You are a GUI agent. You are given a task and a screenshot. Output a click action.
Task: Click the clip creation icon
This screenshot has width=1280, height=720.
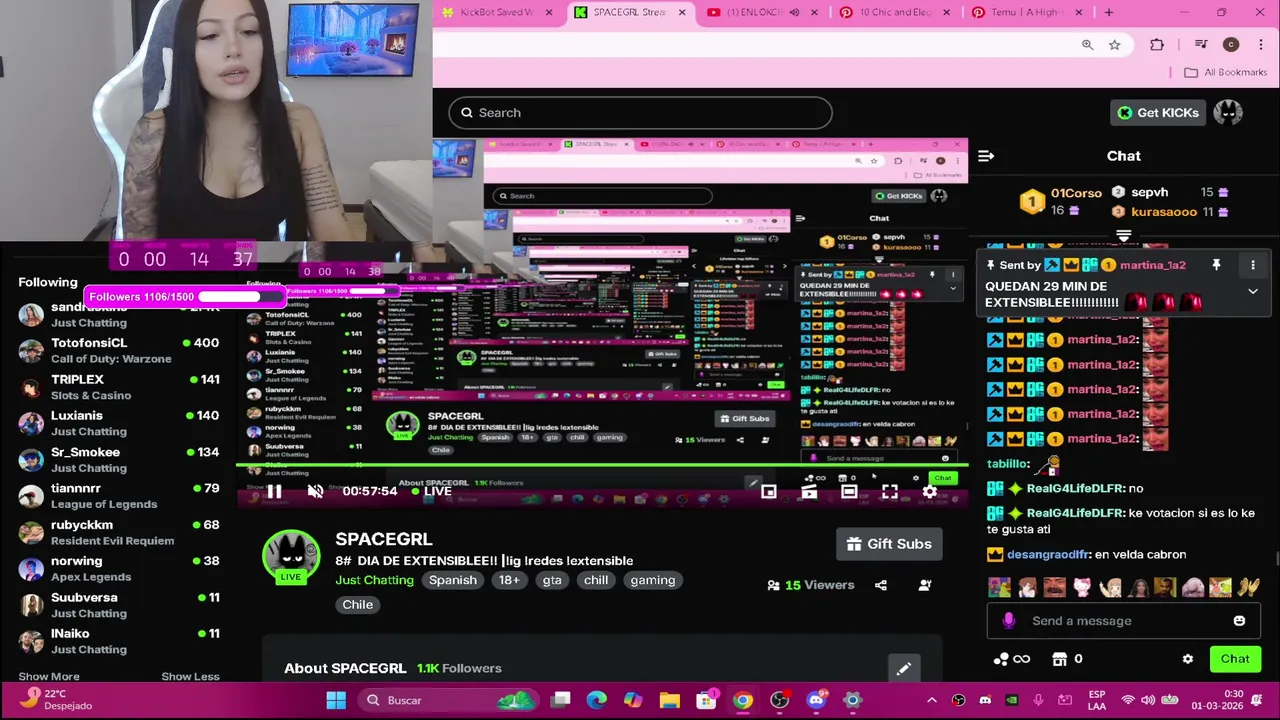tap(809, 491)
